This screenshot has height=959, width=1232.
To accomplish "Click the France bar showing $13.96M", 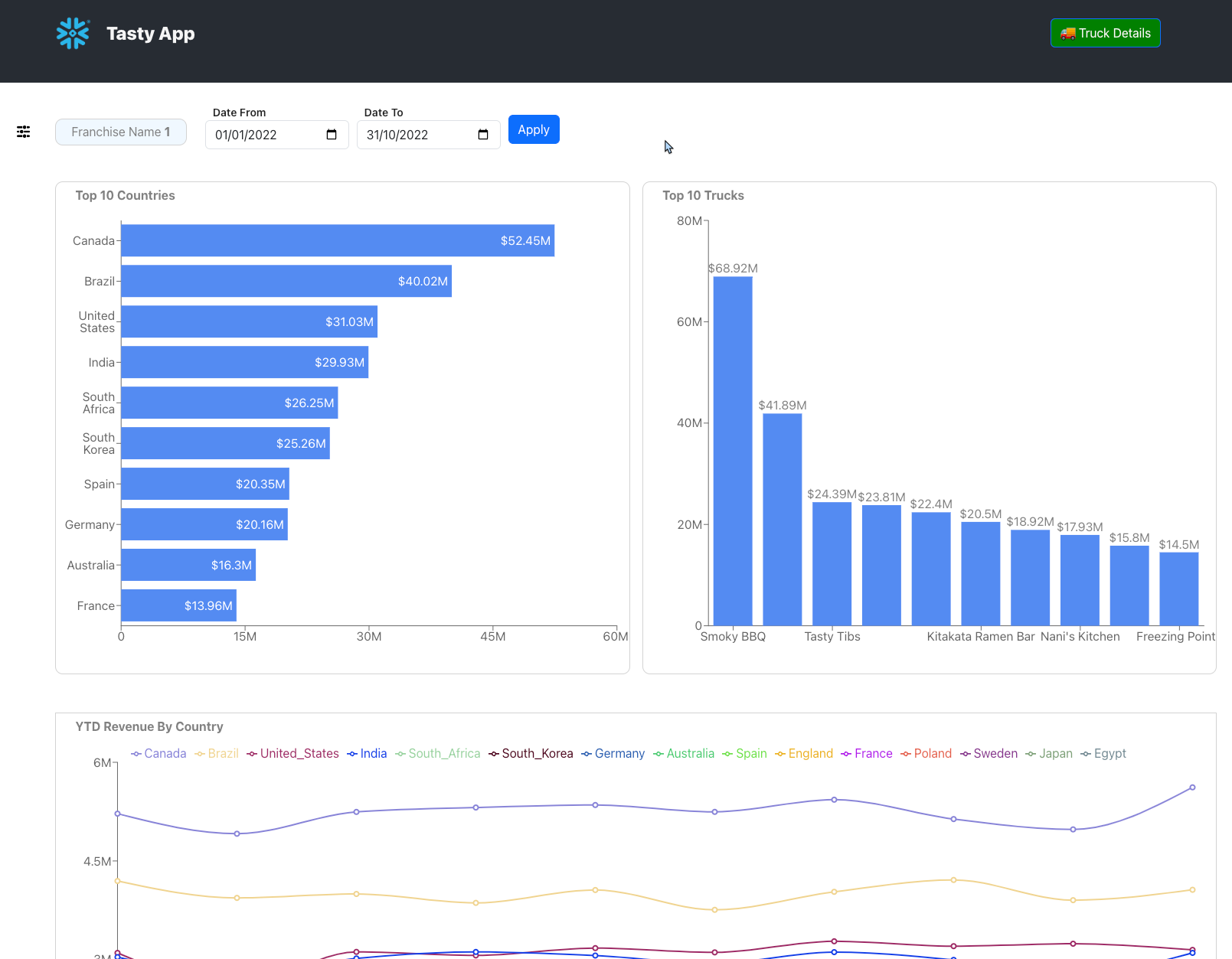I will click(x=178, y=605).
